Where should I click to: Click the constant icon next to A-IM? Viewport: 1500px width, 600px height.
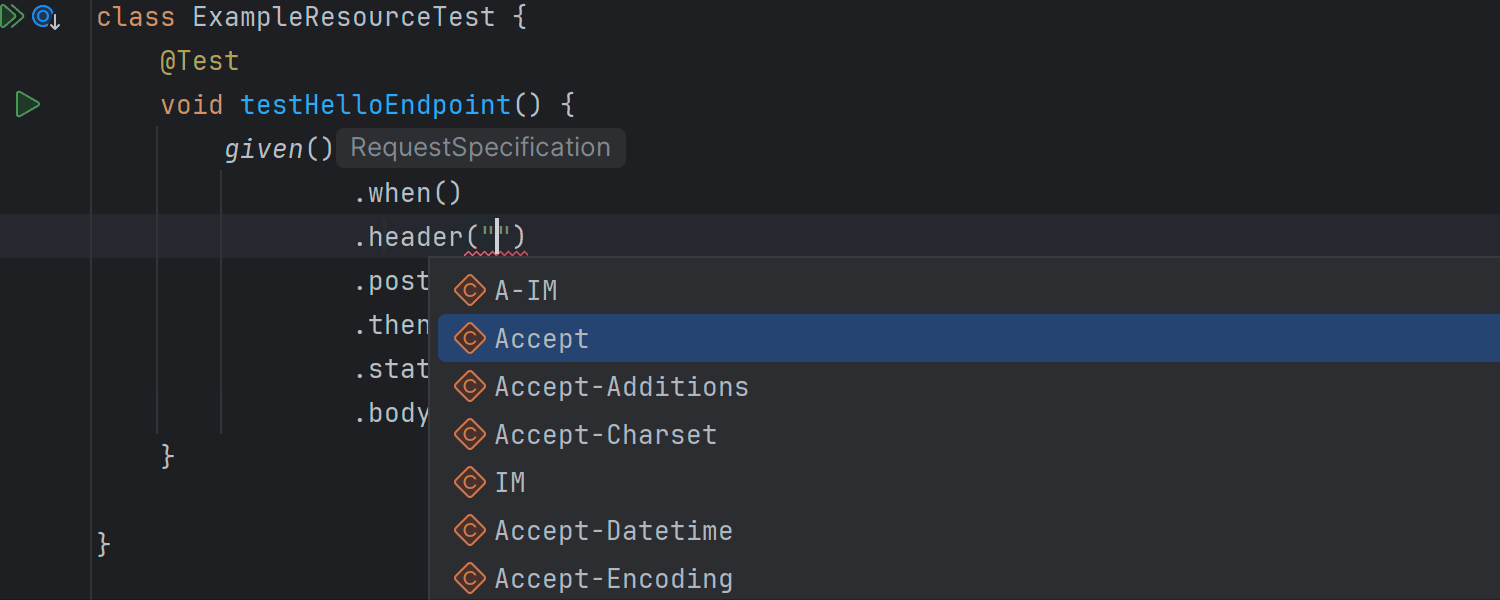coord(470,291)
